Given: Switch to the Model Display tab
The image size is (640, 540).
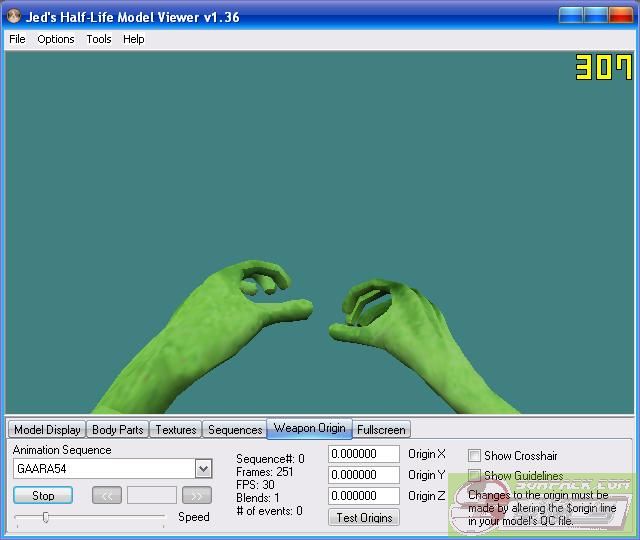Looking at the screenshot, I should [x=47, y=430].
